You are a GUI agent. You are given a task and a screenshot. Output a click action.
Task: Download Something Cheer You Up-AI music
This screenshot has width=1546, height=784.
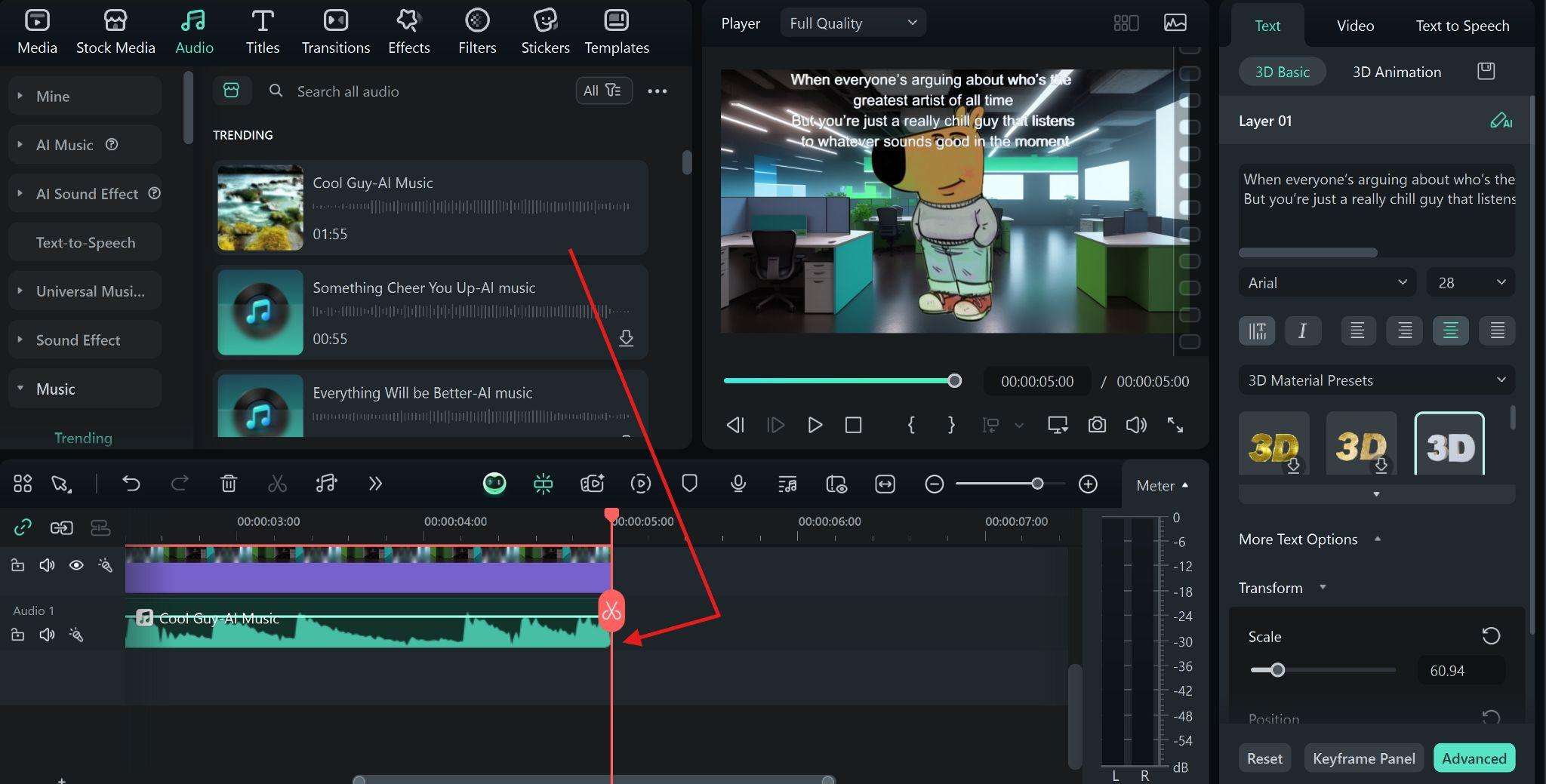pyautogui.click(x=626, y=337)
